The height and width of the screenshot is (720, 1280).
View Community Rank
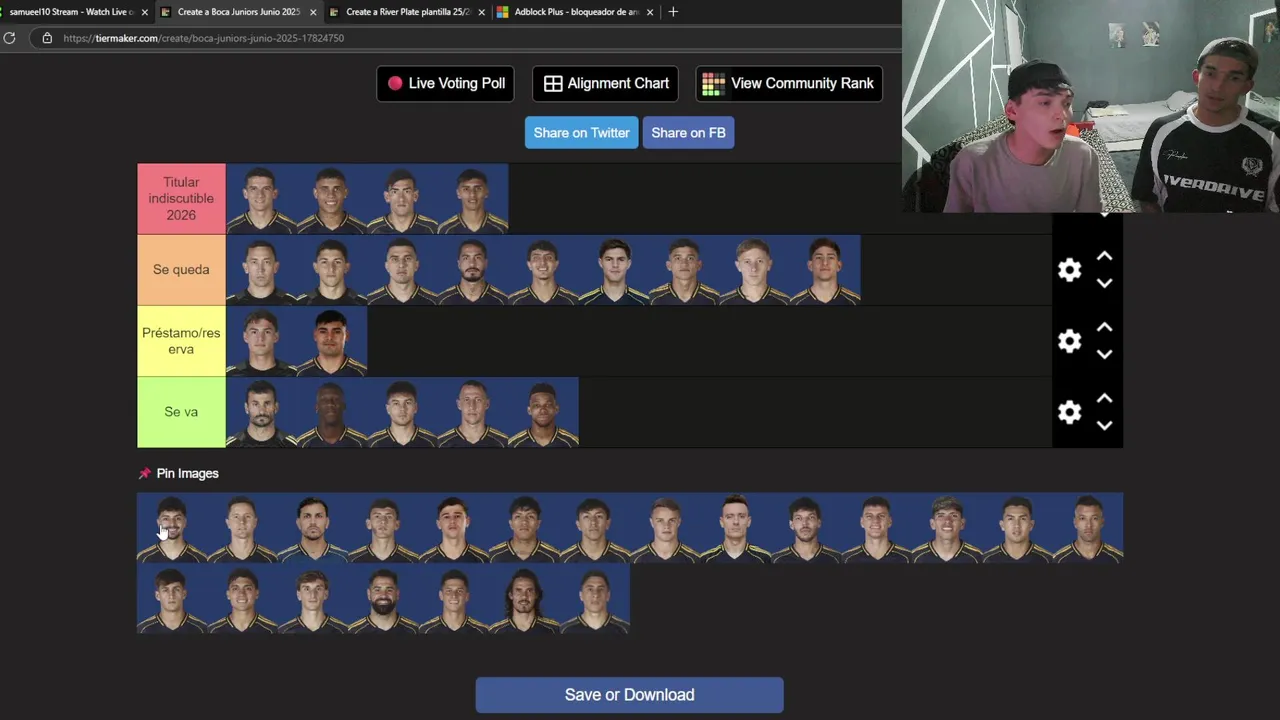tap(789, 84)
